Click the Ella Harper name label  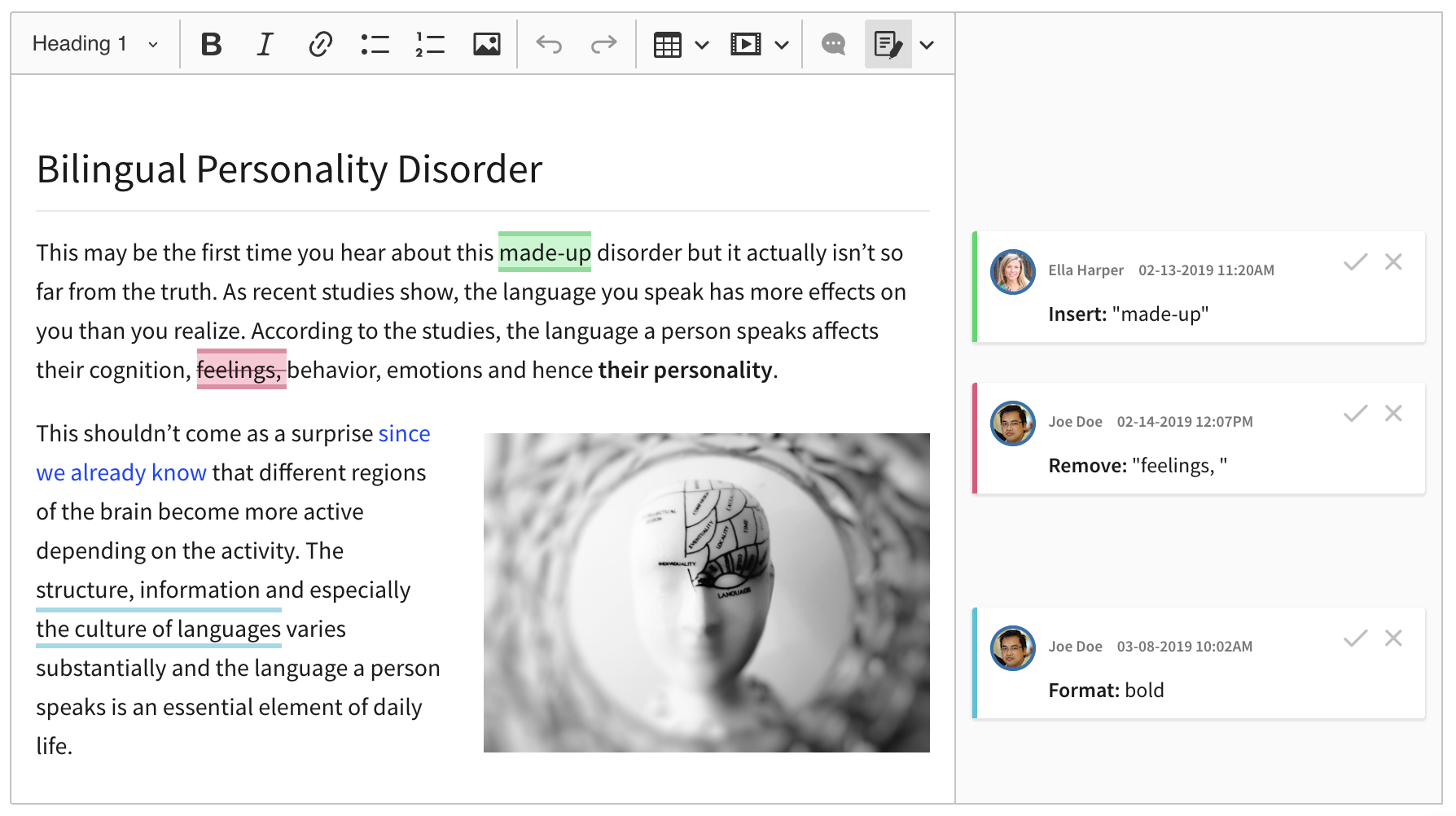1085,270
